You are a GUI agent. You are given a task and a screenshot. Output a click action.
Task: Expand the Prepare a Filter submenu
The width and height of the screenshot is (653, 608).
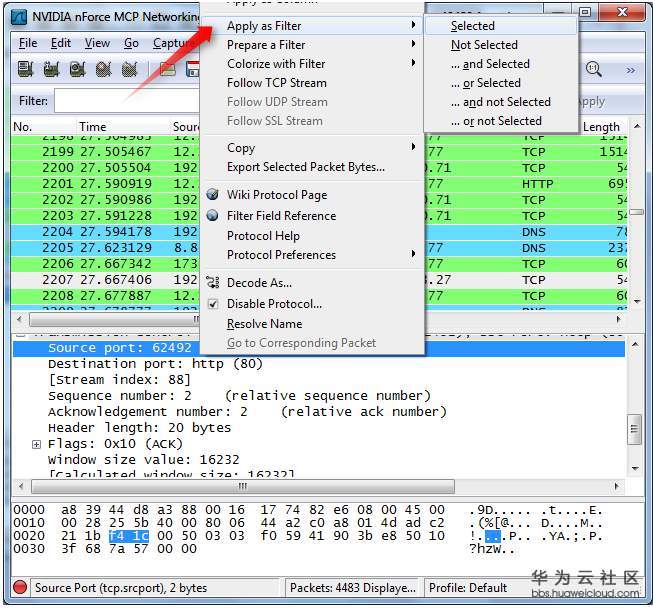(312, 45)
